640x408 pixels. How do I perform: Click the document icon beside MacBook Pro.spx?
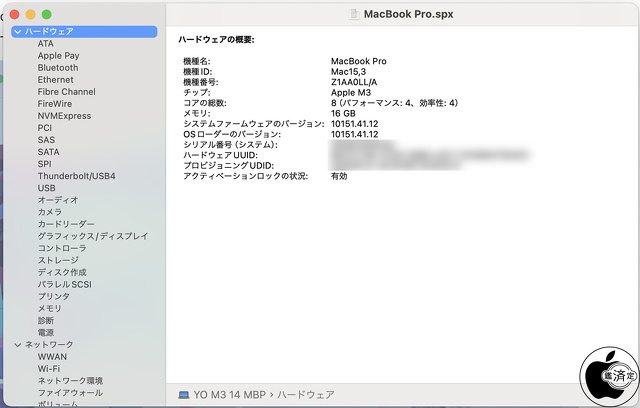click(x=354, y=14)
